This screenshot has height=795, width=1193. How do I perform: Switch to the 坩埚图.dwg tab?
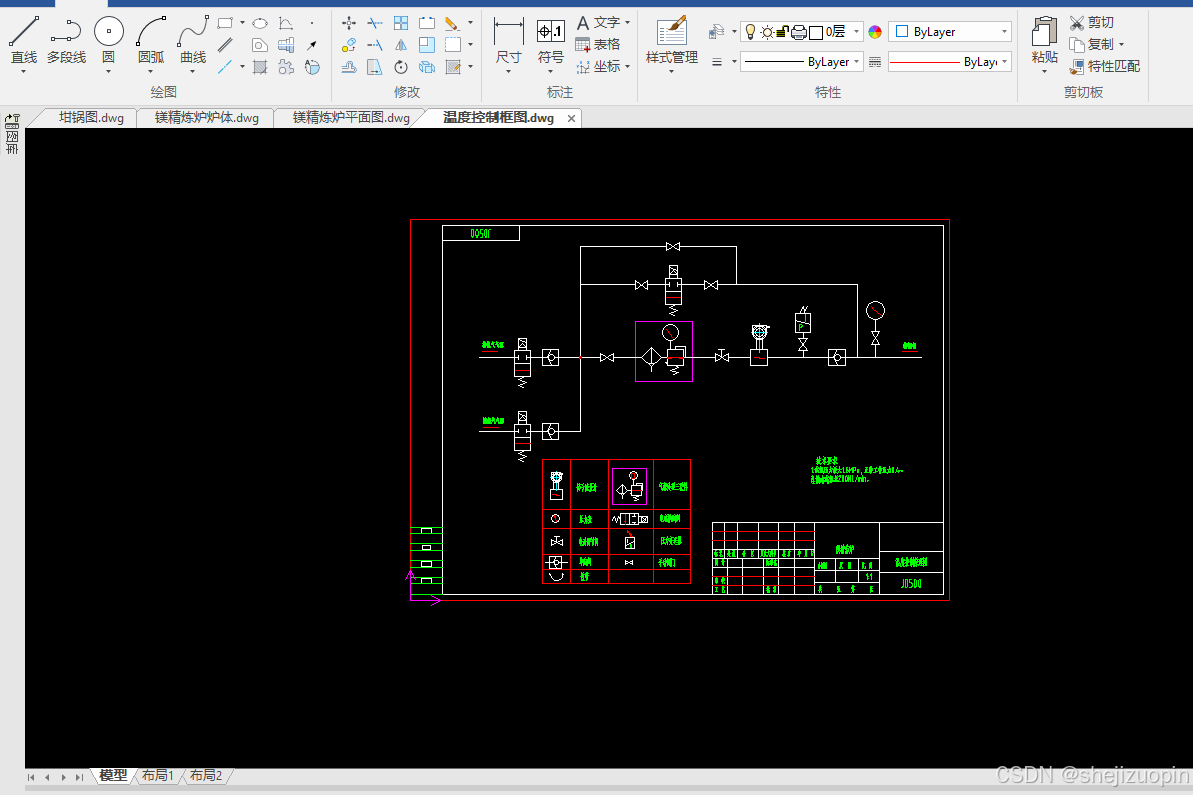91,118
